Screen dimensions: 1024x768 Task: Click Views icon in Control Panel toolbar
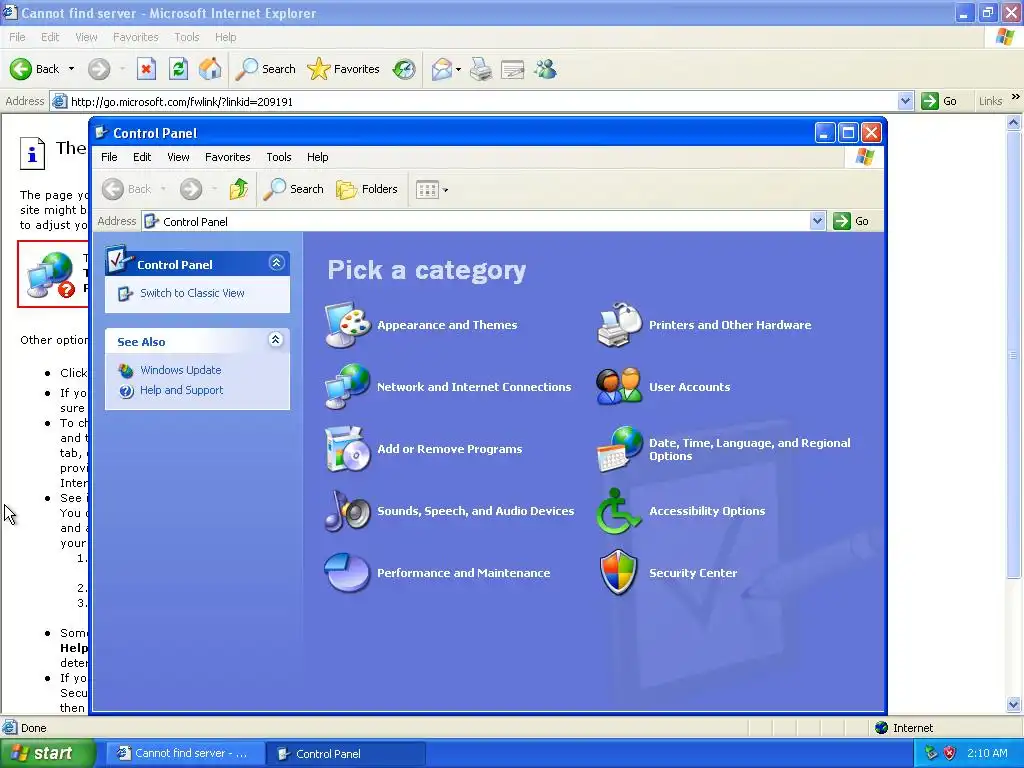coord(427,190)
